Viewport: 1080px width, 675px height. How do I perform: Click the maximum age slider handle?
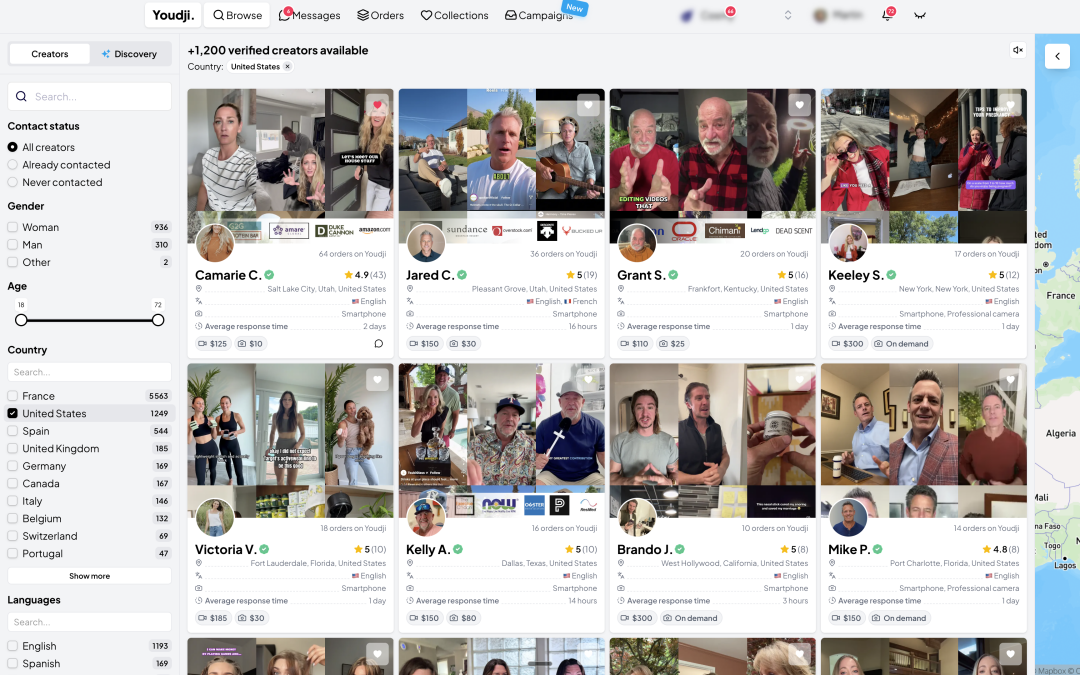tap(158, 320)
